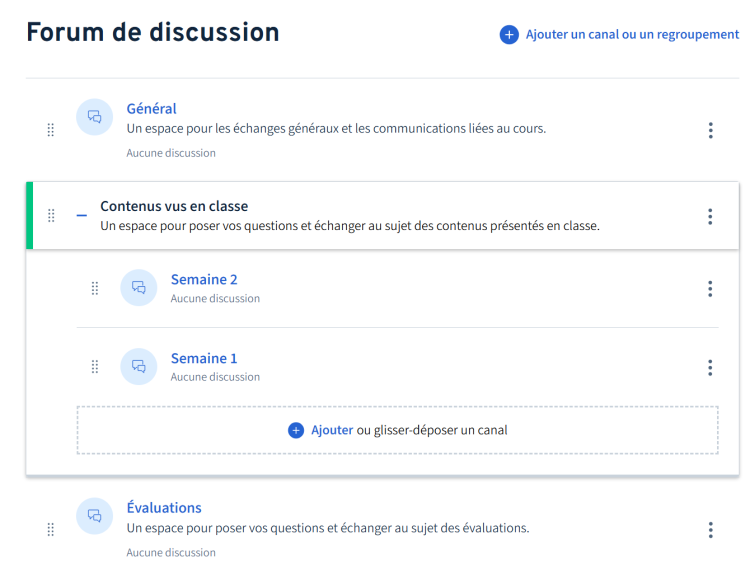Click Ajouter in the dashed drop zone
750x572 pixels.
click(x=332, y=430)
